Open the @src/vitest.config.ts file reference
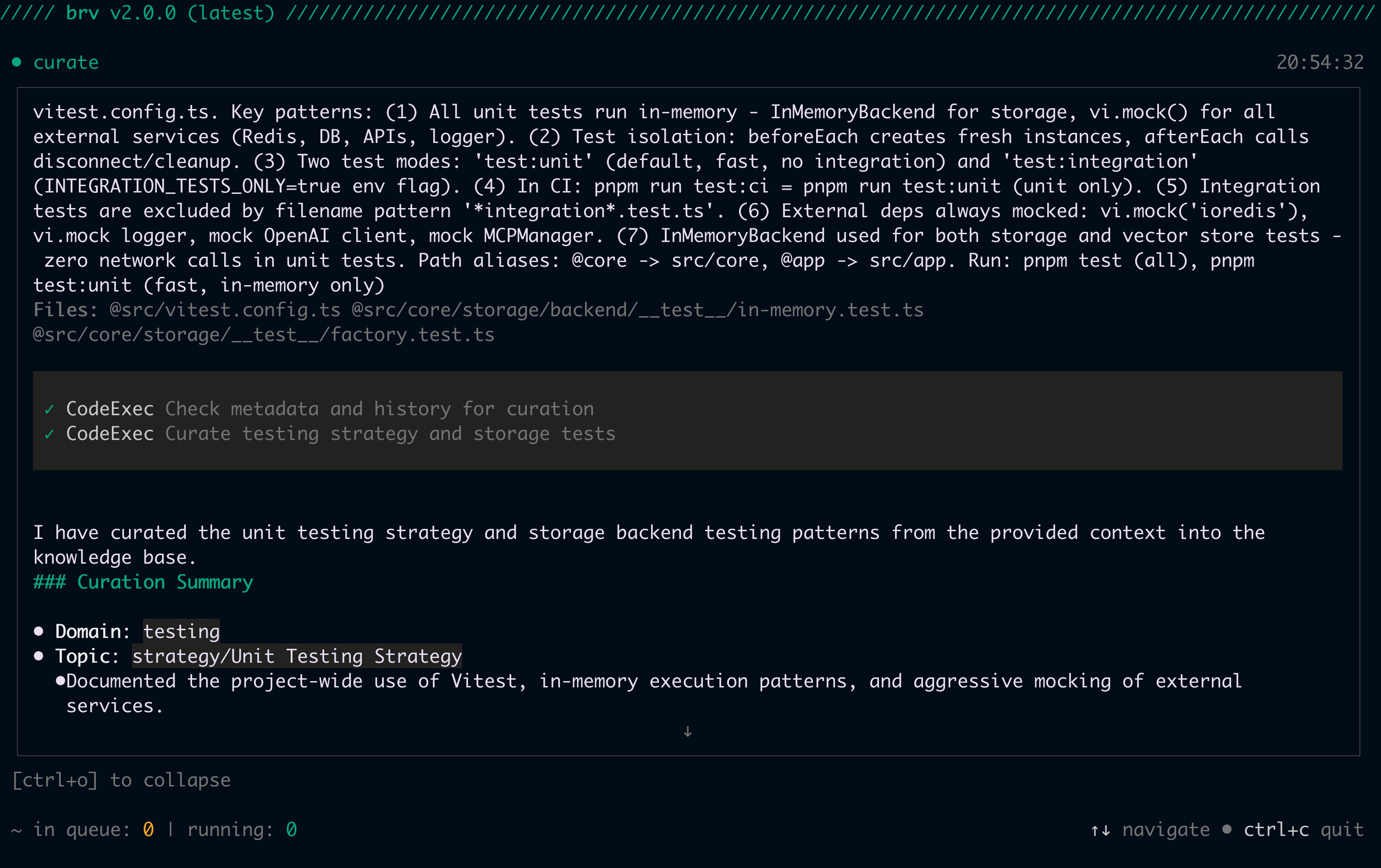Screen dimensions: 1381x868 [225, 310]
